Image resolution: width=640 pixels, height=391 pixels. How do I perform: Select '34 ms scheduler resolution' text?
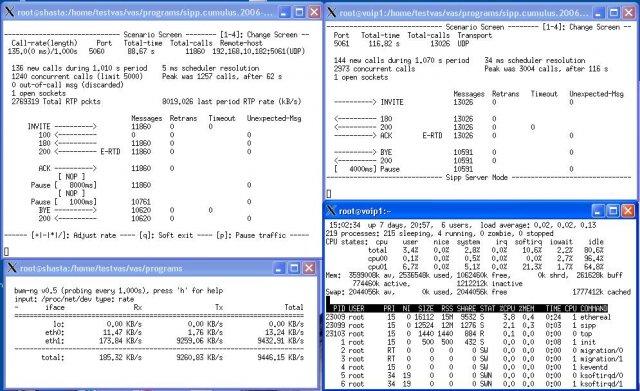click(x=535, y=60)
